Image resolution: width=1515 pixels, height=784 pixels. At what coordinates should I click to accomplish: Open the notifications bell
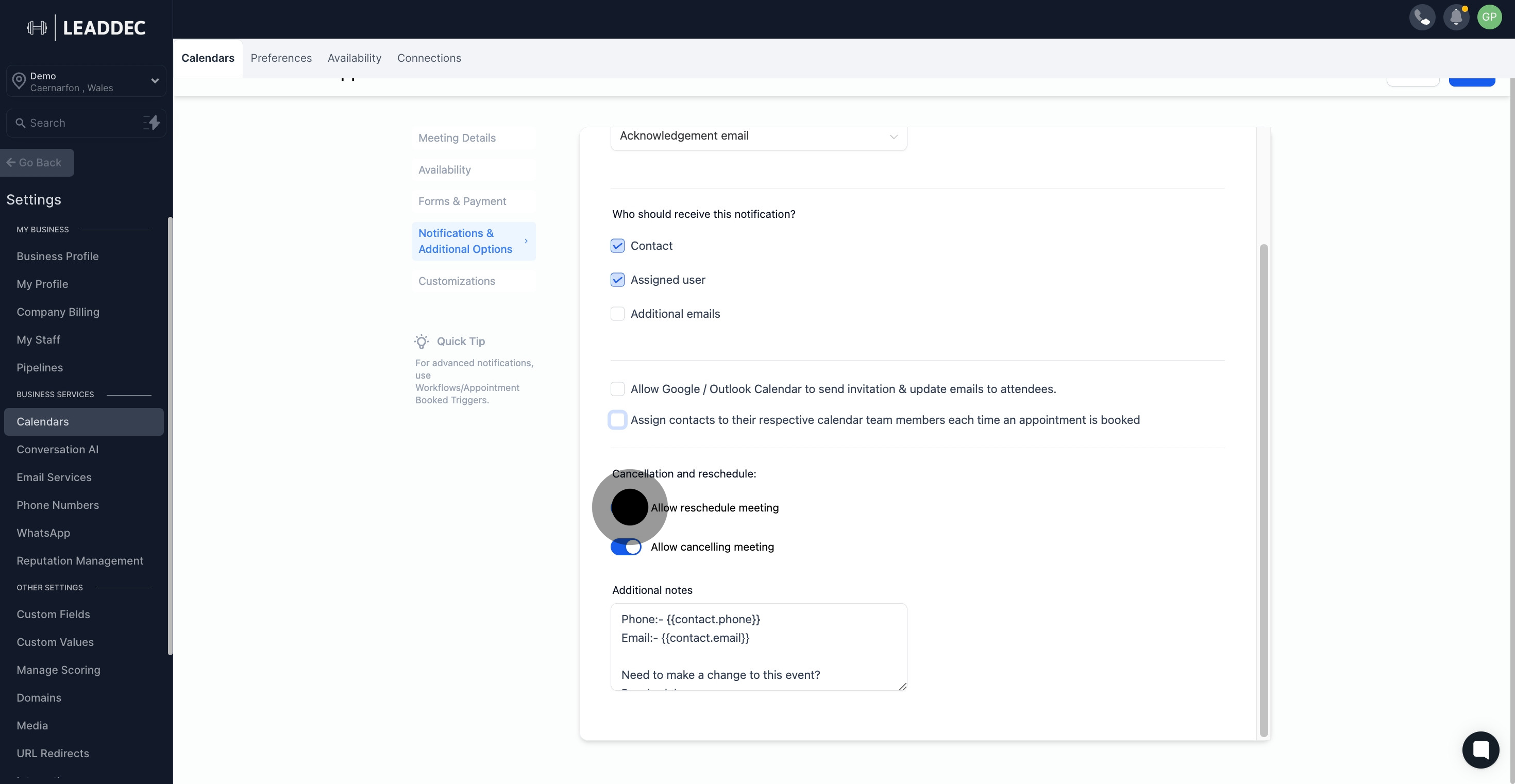coord(1456,17)
